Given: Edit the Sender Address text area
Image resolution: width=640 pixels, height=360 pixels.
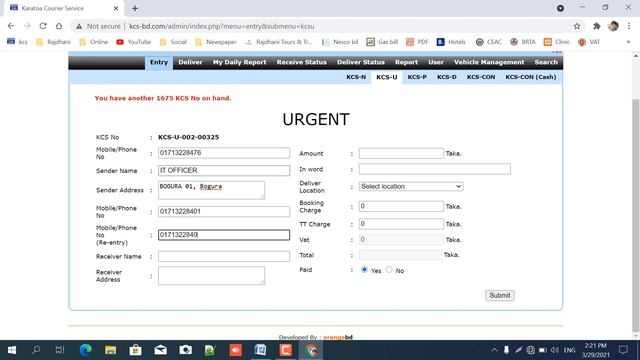Looking at the screenshot, I should [211, 190].
